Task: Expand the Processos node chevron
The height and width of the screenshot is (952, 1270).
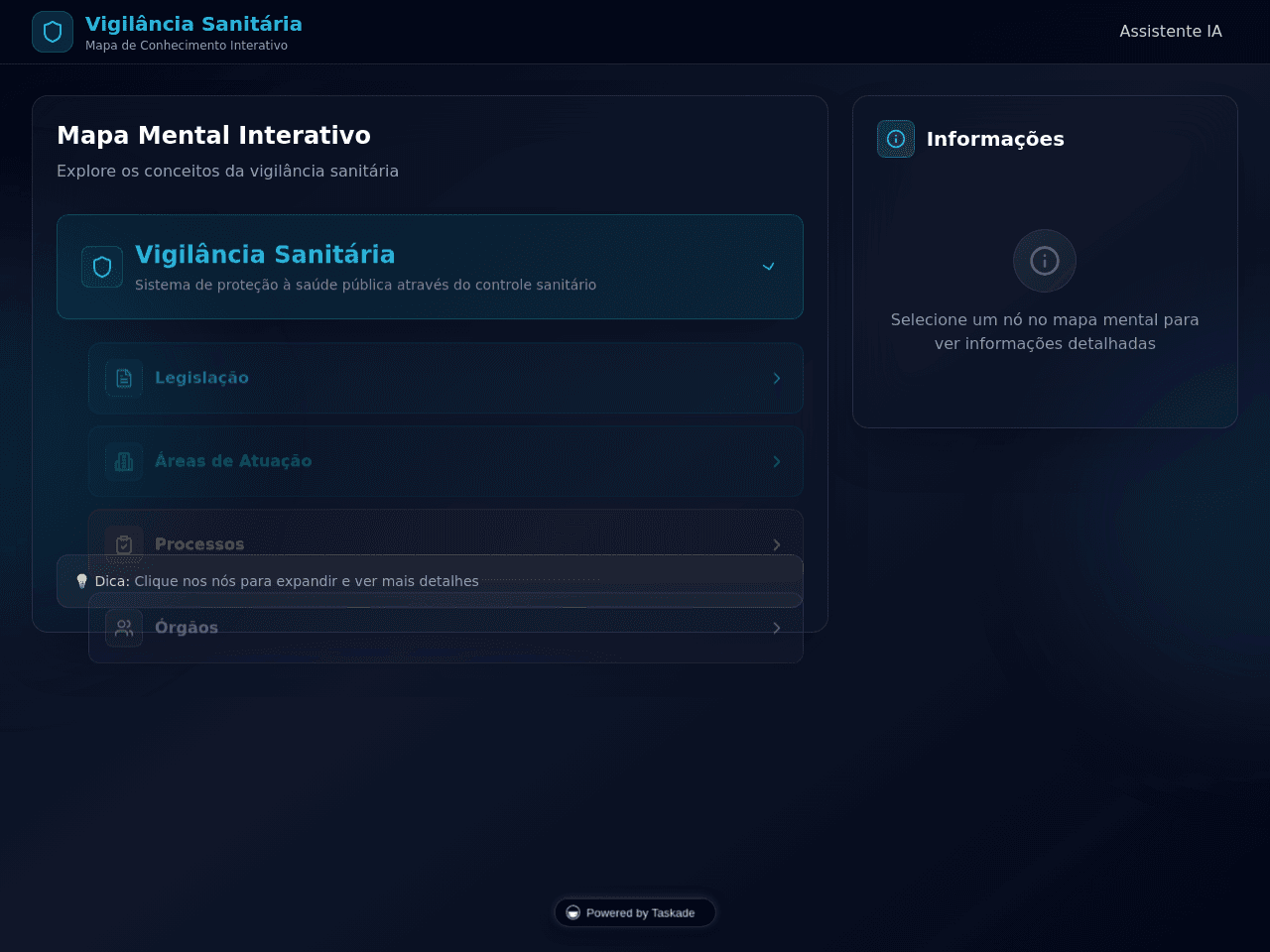Action: coord(777,544)
